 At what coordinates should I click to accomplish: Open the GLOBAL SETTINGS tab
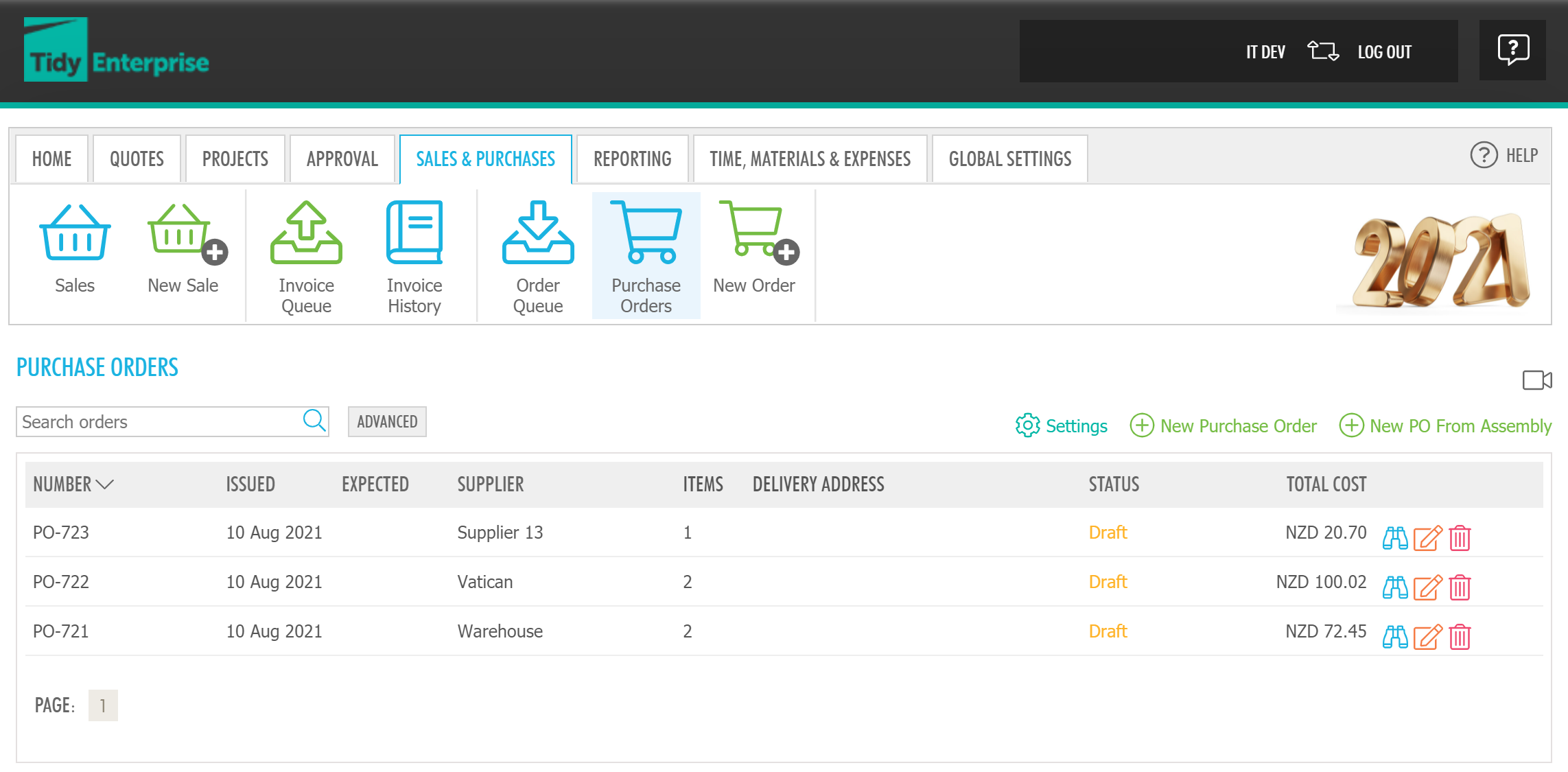point(1009,159)
